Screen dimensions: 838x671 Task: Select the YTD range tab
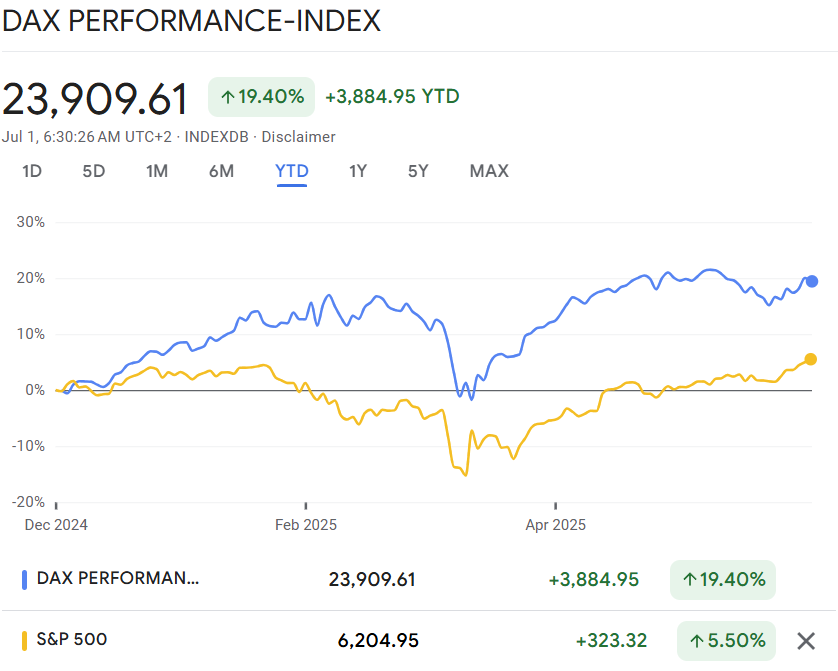(292, 171)
